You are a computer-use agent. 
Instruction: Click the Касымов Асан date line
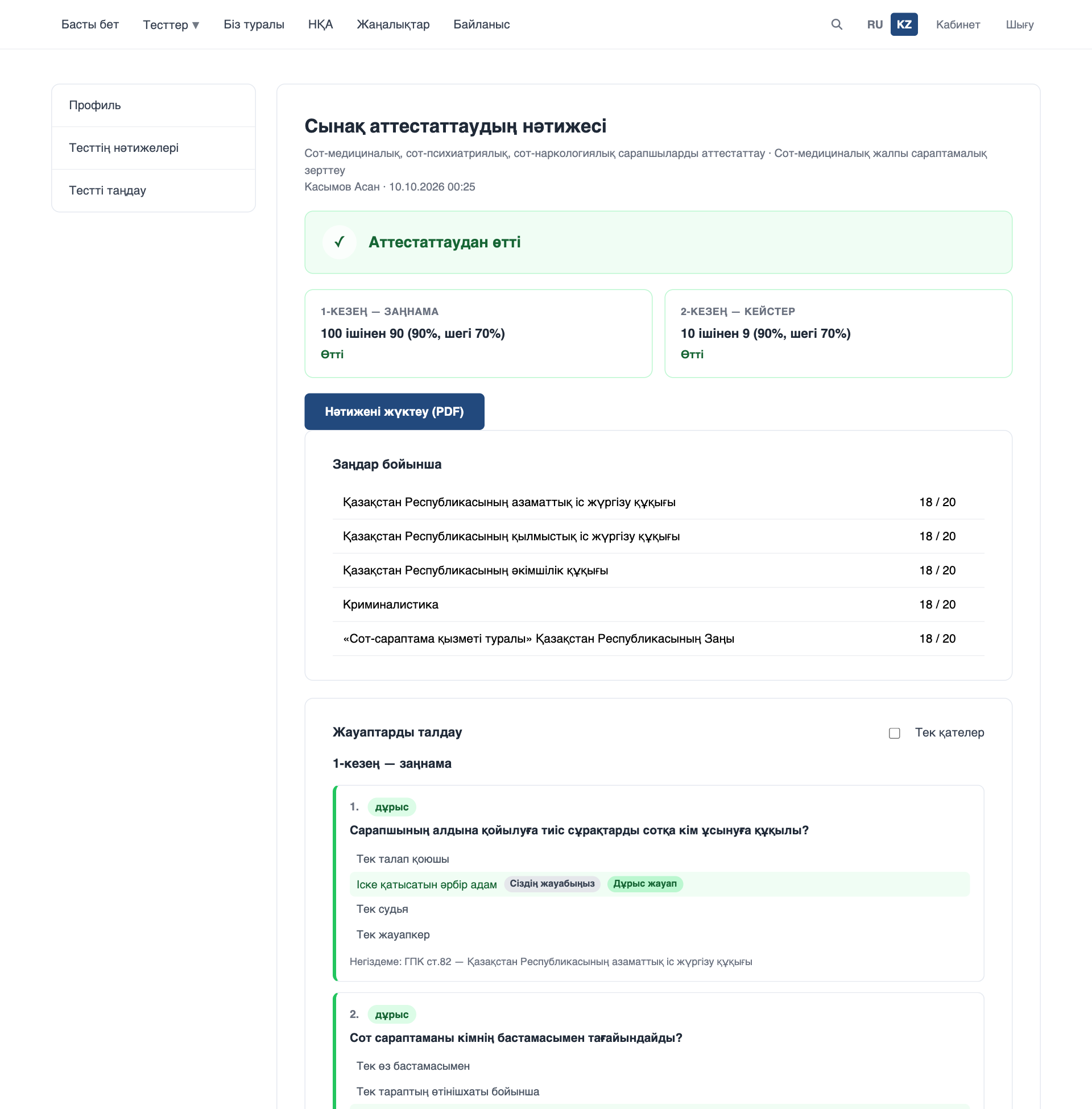pos(390,187)
